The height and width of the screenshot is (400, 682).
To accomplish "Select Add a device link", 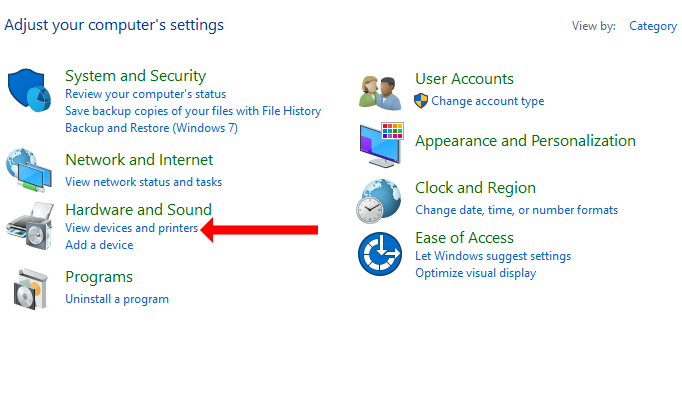I will tap(99, 245).
